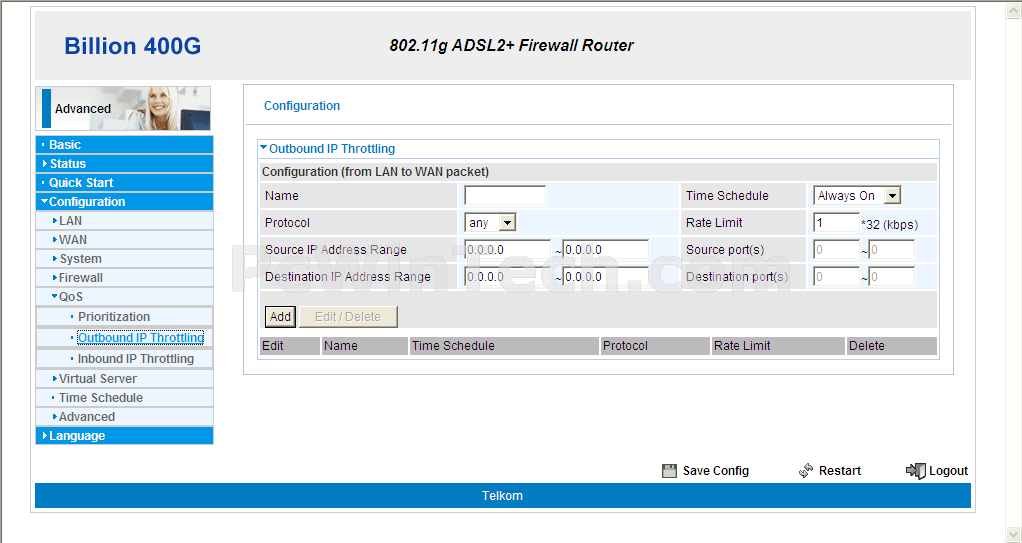Click the Restart icon
The width and height of the screenshot is (1022, 543).
point(806,471)
